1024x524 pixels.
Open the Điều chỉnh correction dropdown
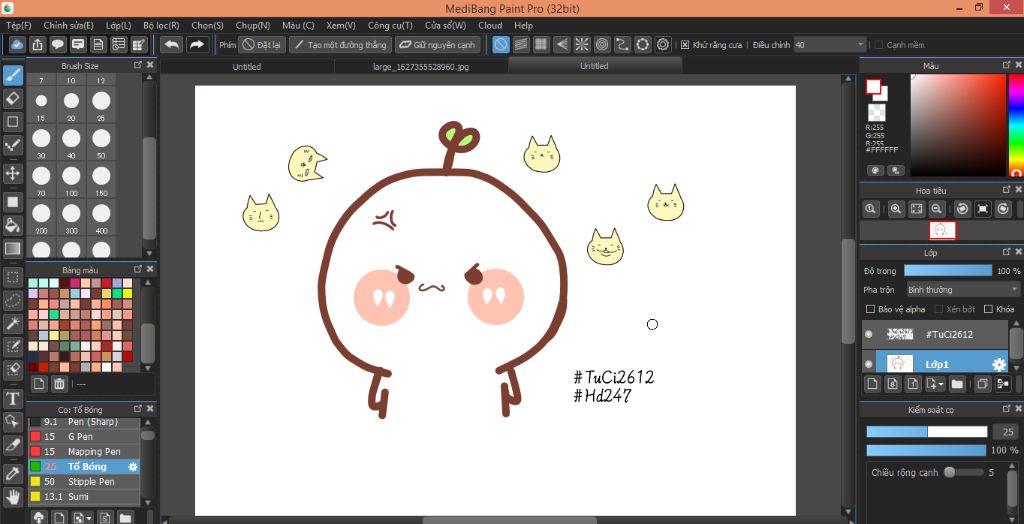tap(829, 45)
